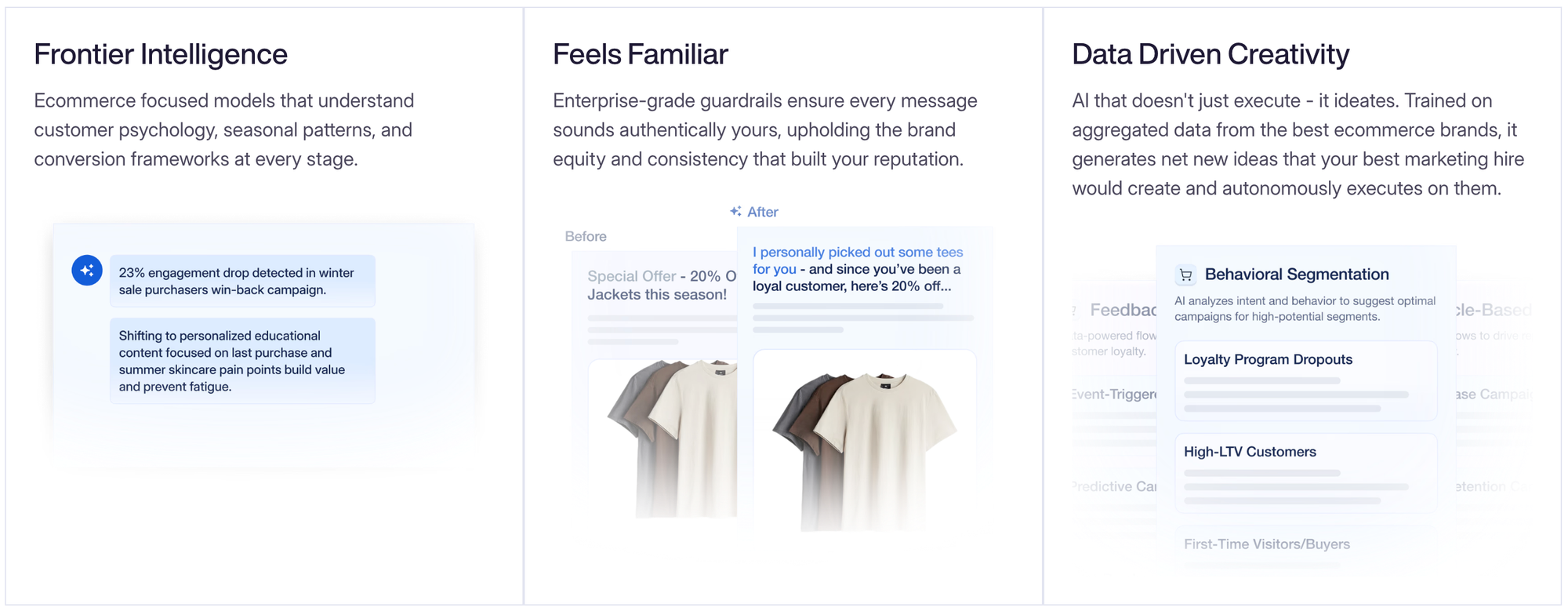Click the Before t-shirts product image
This screenshot has height=611, width=1568.
click(663, 439)
